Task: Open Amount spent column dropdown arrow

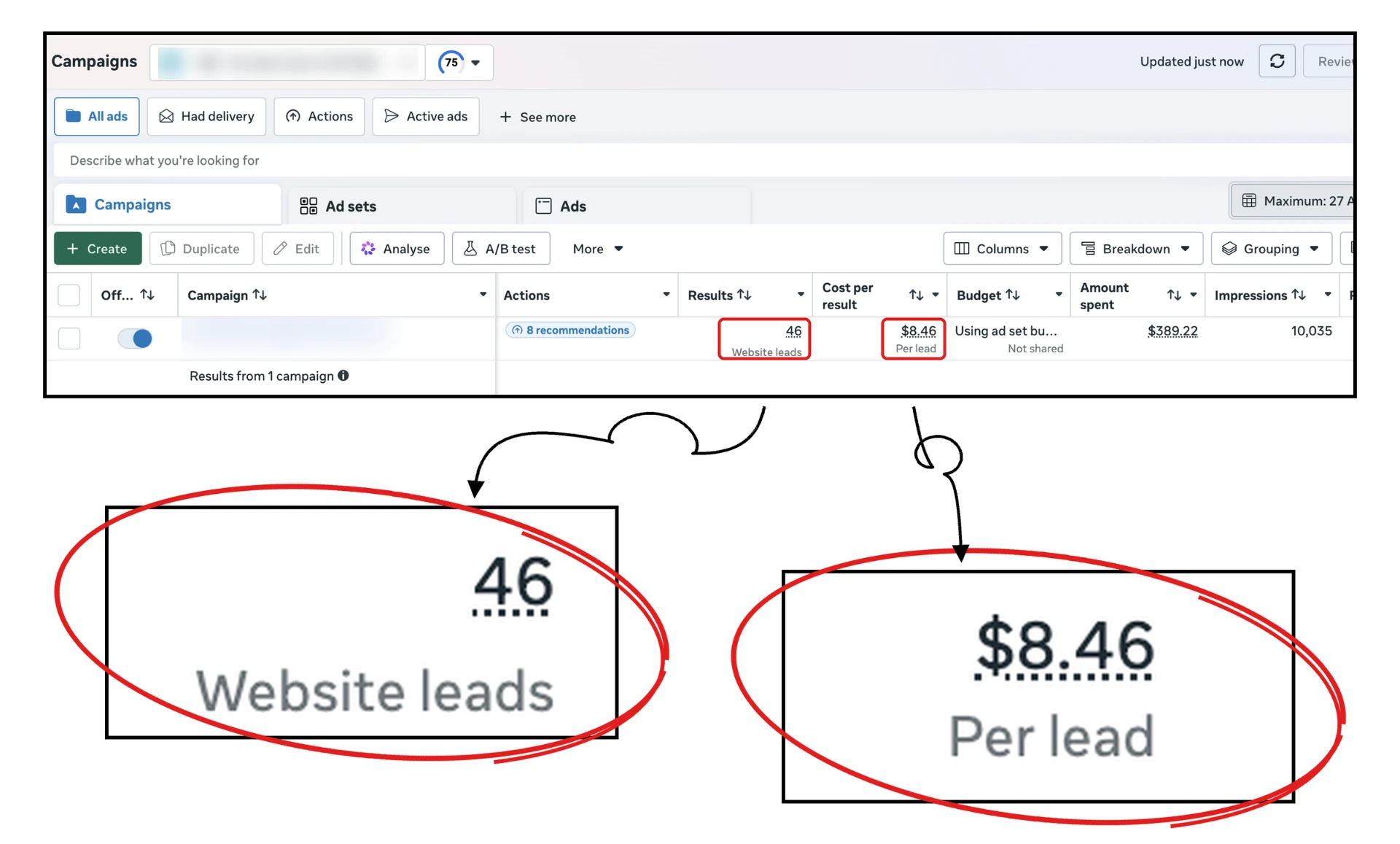Action: 1194,295
